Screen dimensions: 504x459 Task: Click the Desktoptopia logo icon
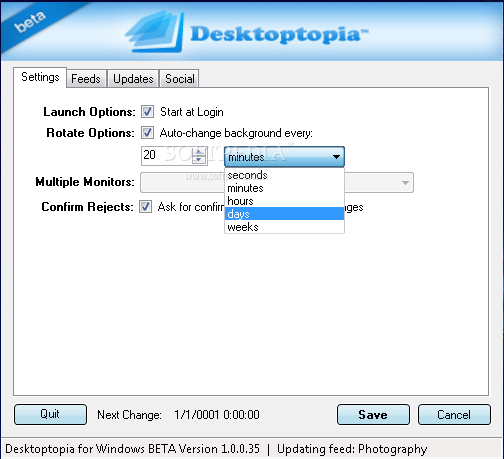tap(155, 33)
